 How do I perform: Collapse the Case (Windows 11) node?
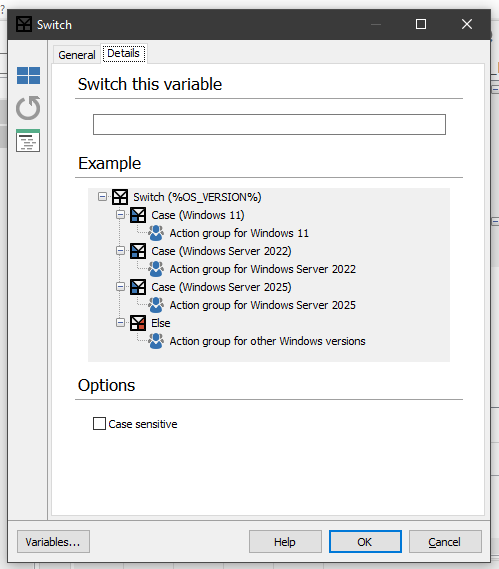point(120,215)
